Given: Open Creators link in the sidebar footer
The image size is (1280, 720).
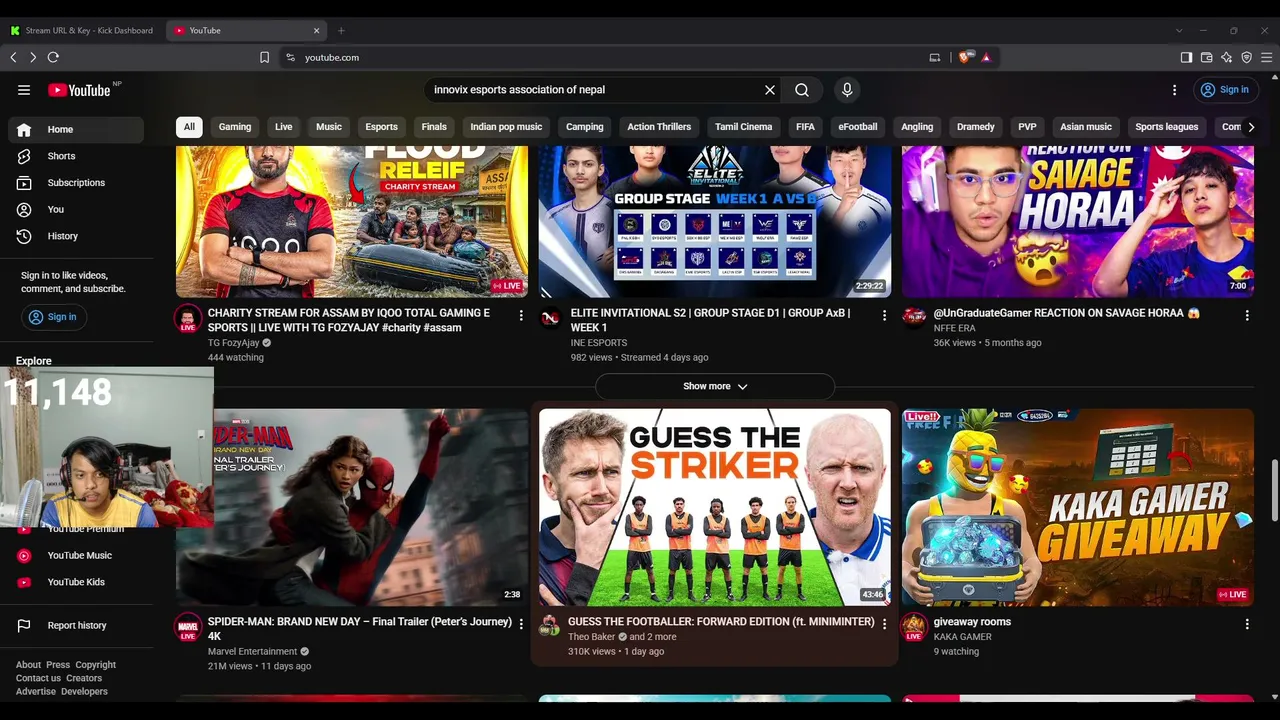Looking at the screenshot, I should coord(84,679).
